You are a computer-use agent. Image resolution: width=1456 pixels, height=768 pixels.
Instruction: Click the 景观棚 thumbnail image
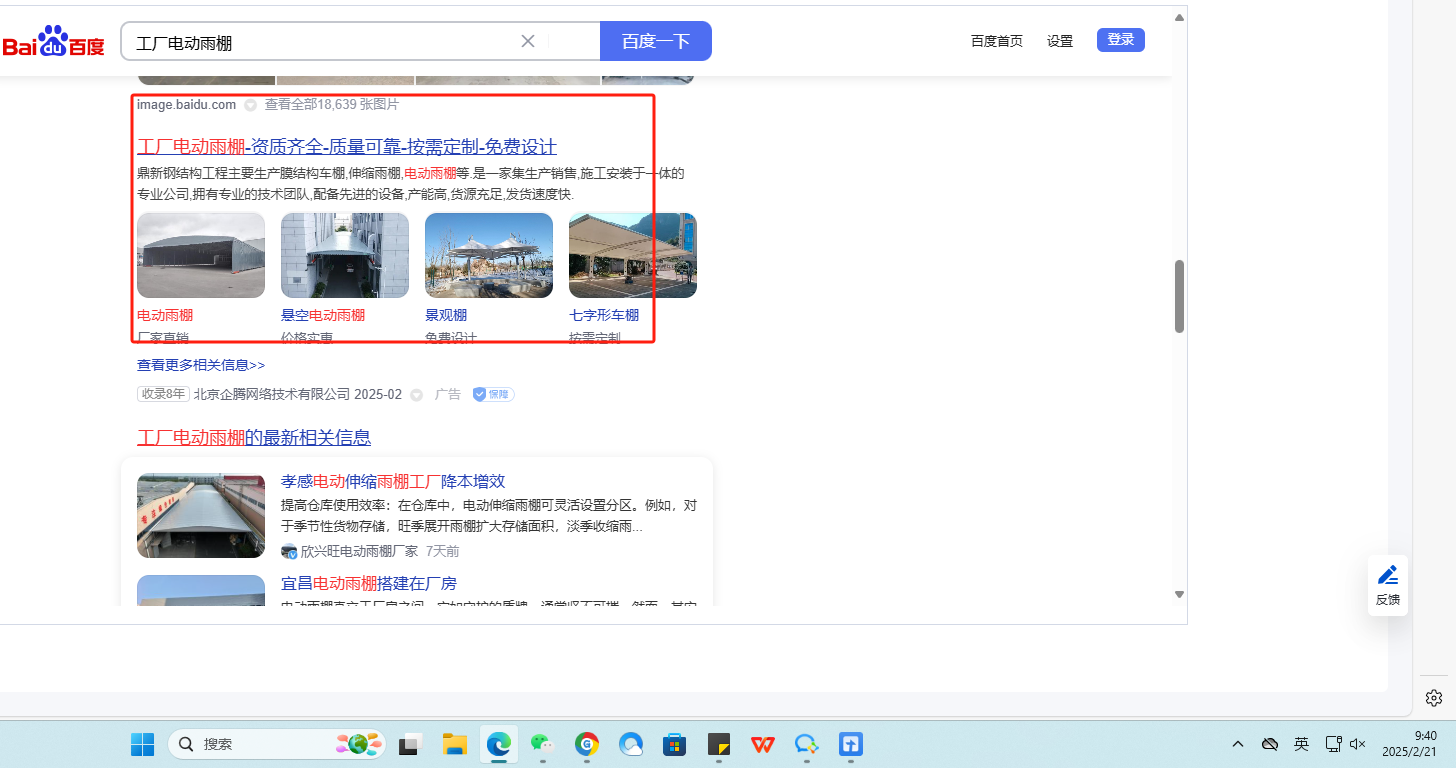[x=489, y=255]
